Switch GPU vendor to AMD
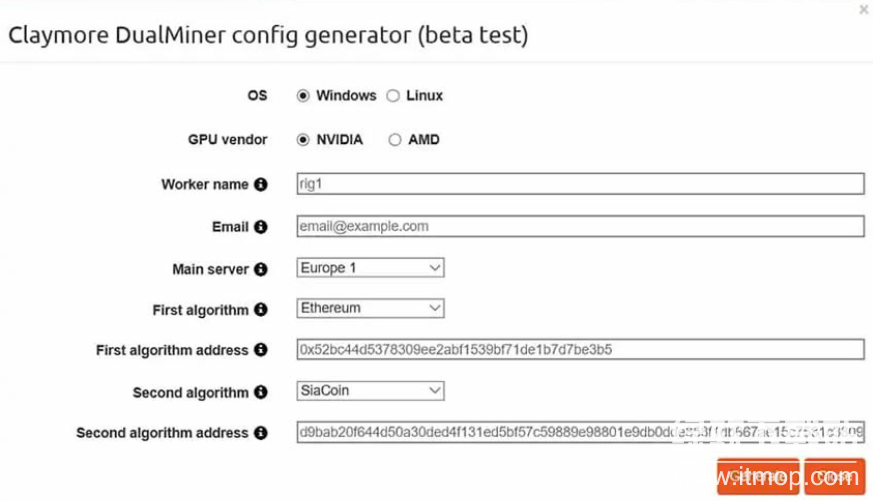The width and height of the screenshot is (873, 501). (395, 140)
